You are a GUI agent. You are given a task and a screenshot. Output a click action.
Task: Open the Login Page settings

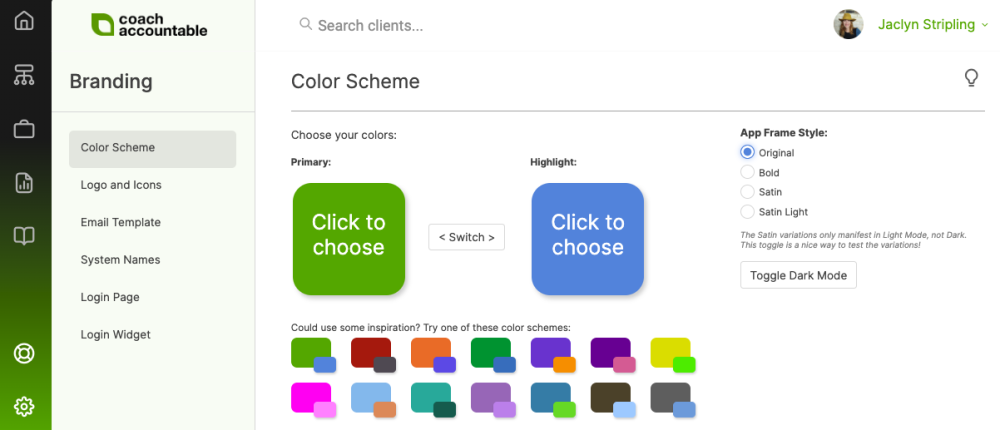point(110,297)
